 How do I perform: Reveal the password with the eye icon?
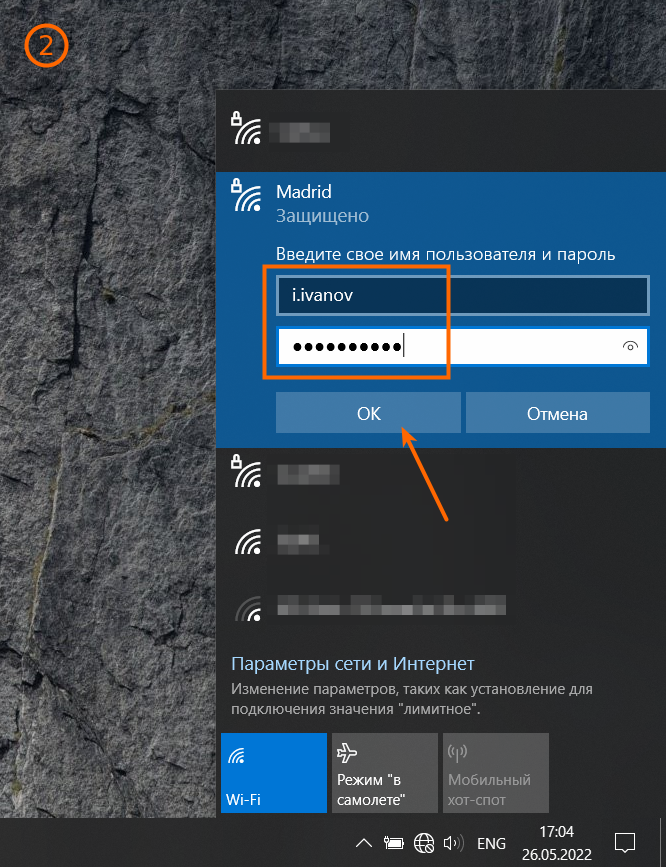click(630, 347)
